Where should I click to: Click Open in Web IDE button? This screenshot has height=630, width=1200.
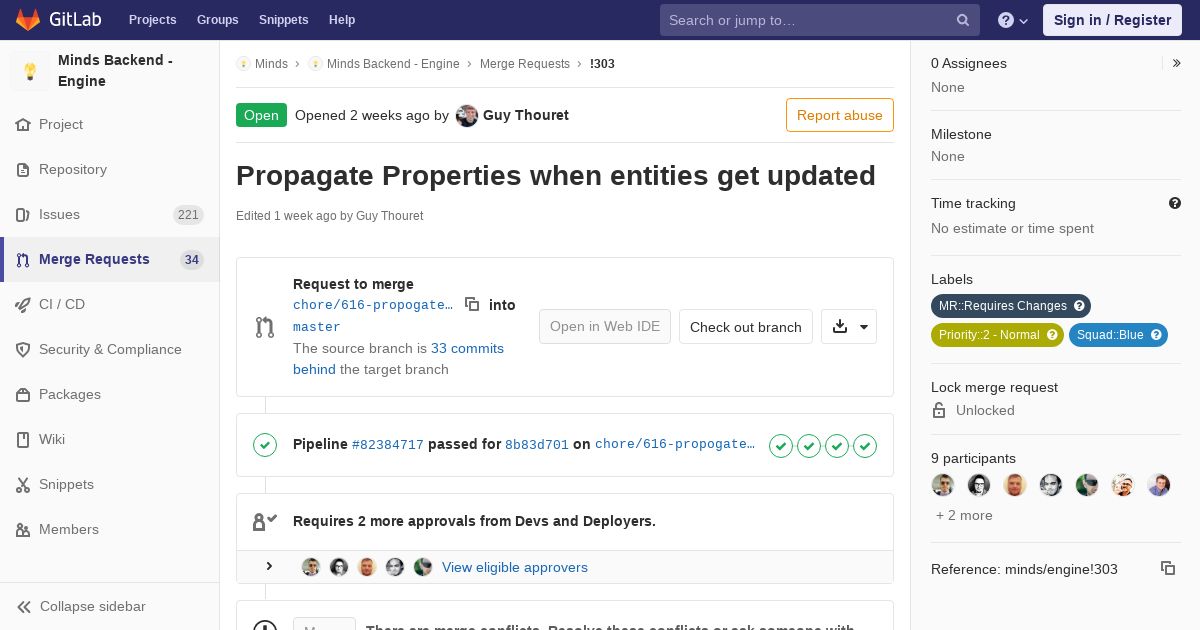click(605, 327)
